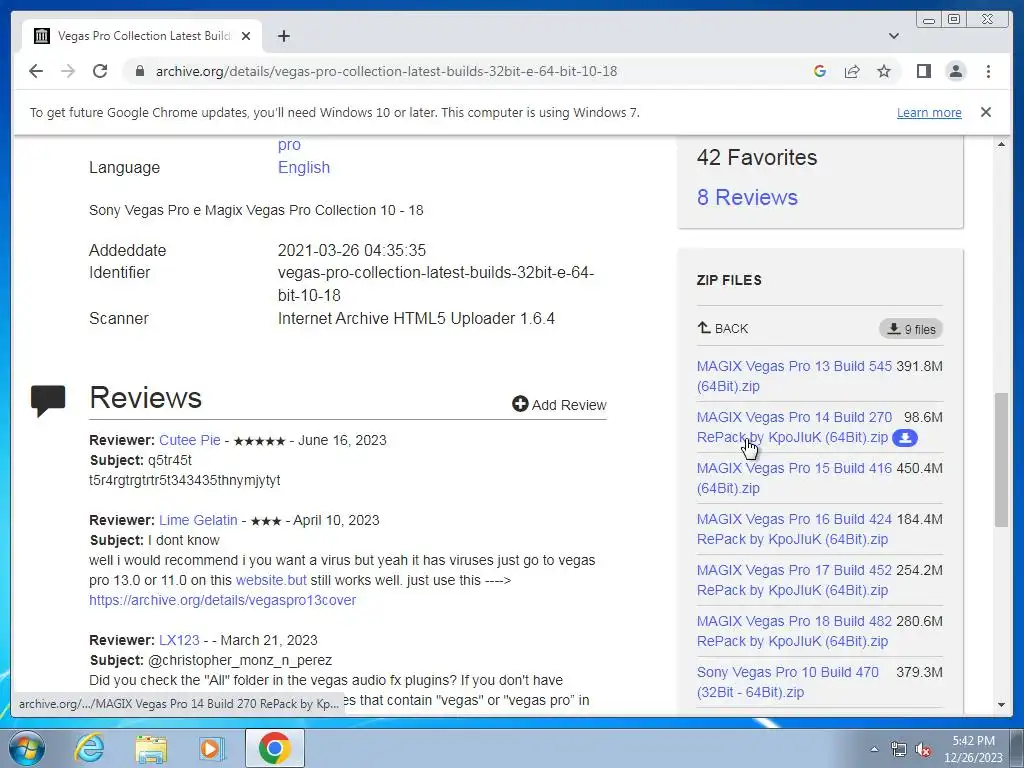Open the 8 Reviews link

coord(747,197)
